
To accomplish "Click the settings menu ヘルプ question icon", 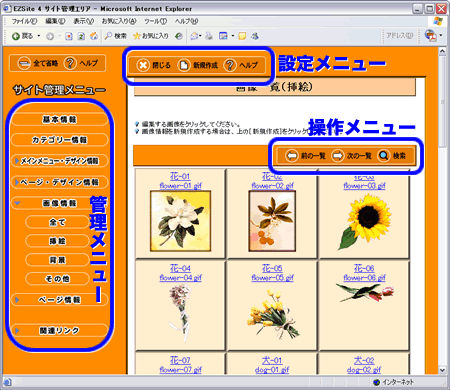I will coord(230,65).
